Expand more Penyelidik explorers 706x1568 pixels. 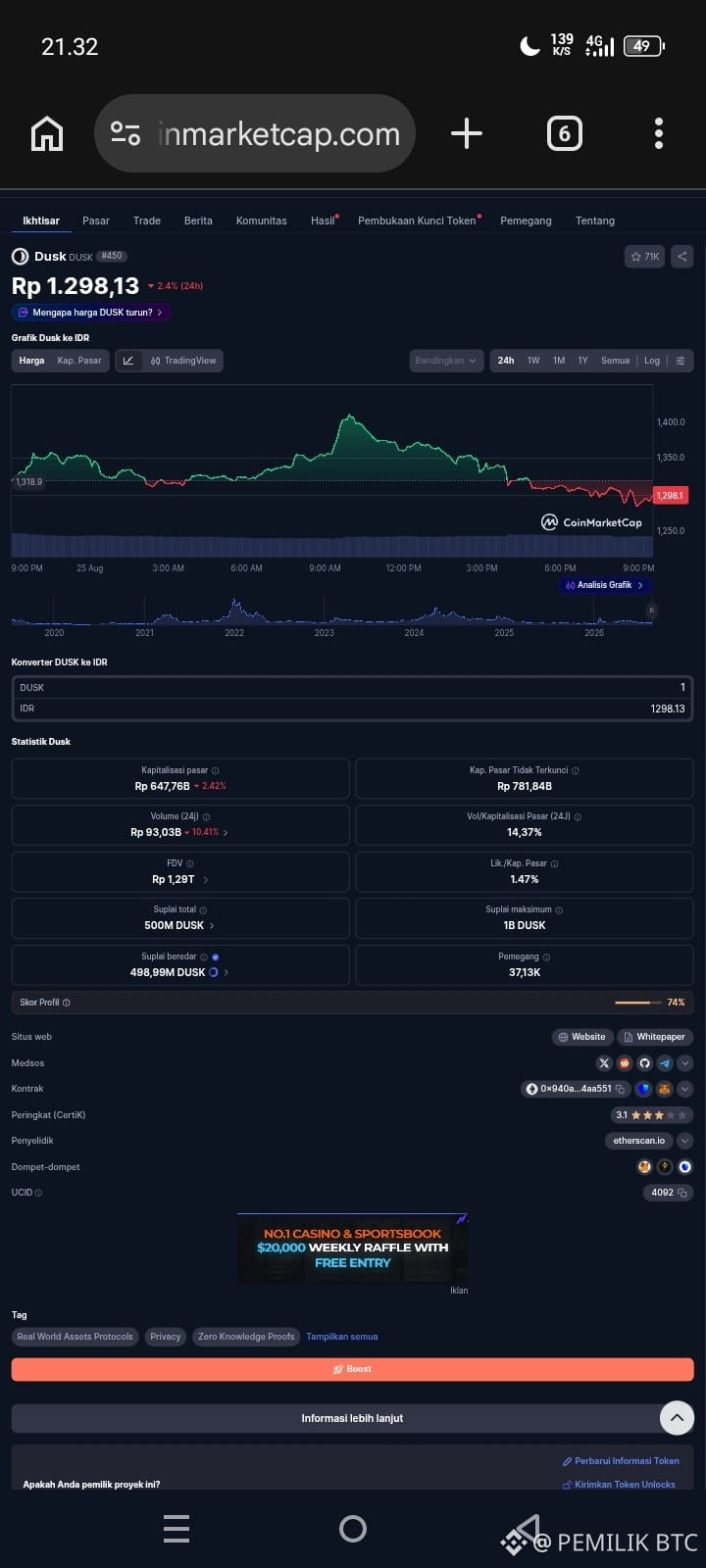pos(685,1141)
